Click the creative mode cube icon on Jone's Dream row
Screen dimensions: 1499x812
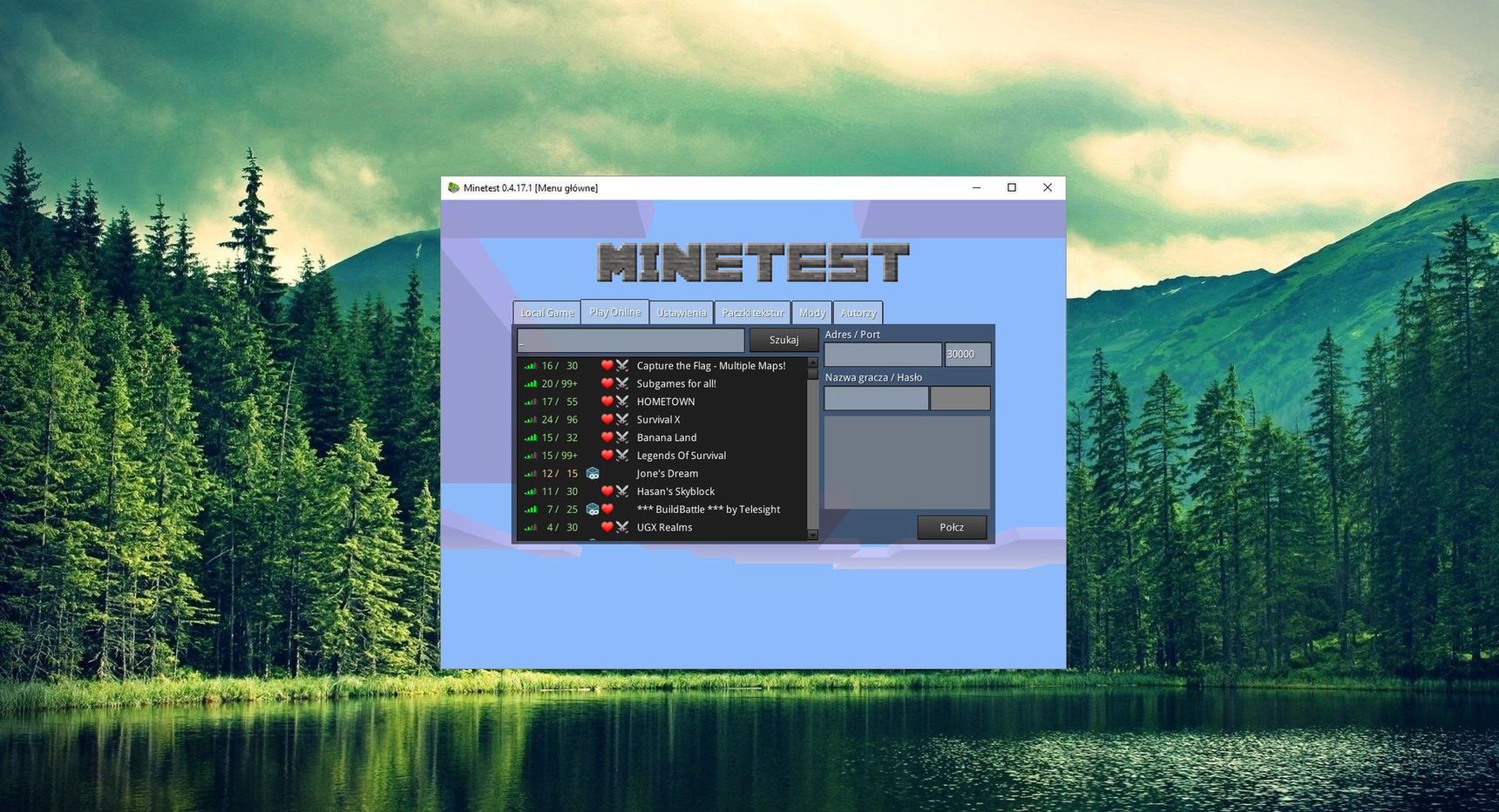pos(593,473)
